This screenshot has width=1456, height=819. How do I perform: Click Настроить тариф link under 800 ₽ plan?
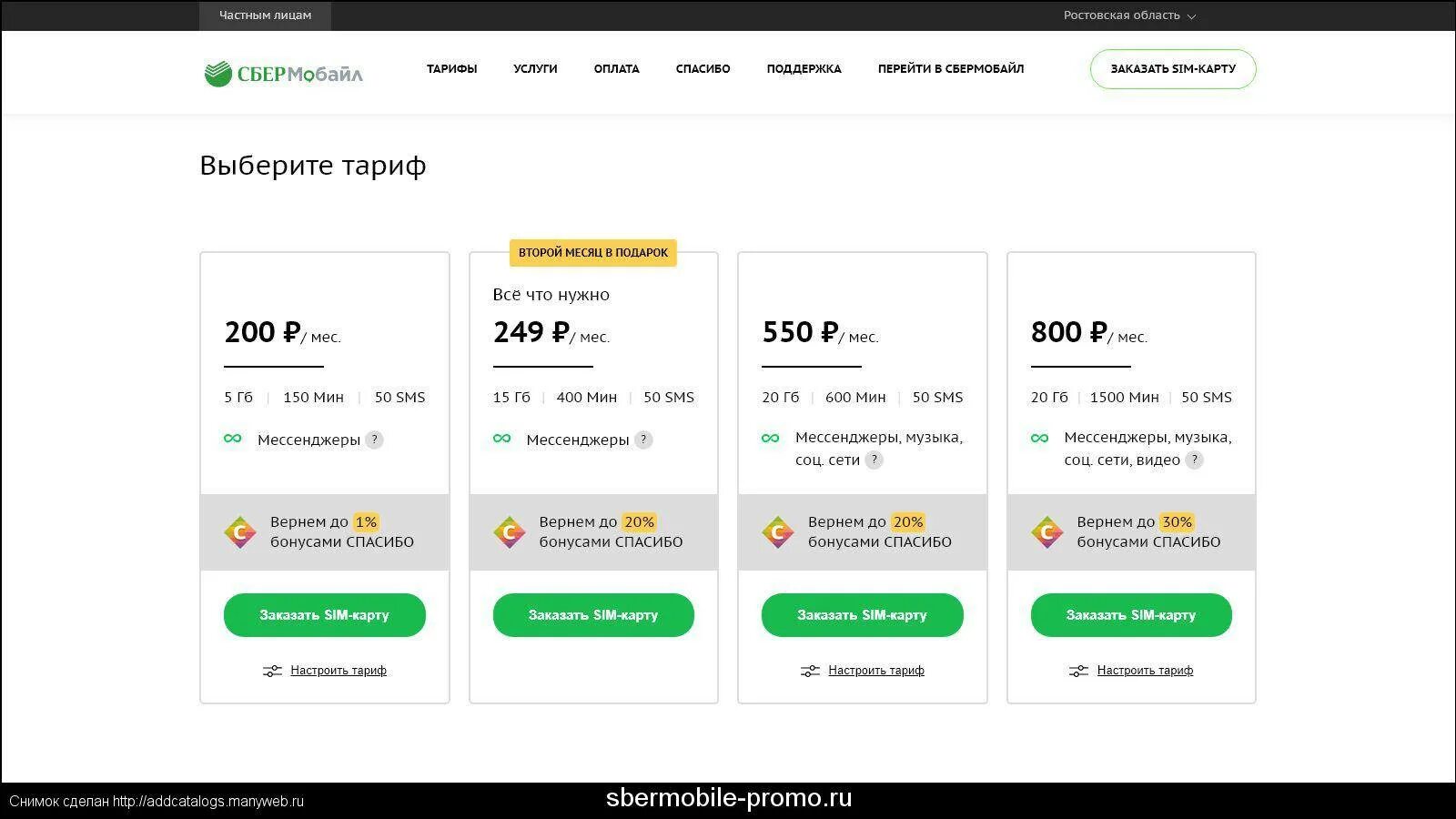tap(1145, 671)
